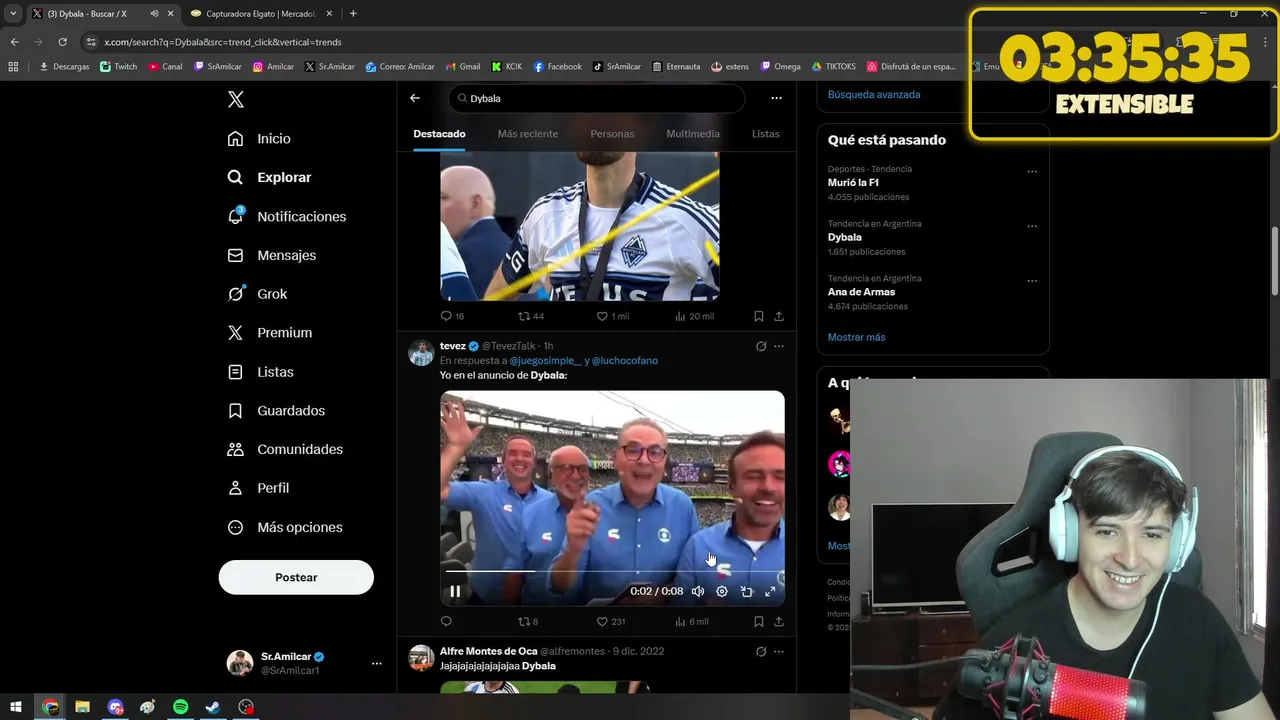Open Steam from the Windows taskbar

tap(213, 707)
